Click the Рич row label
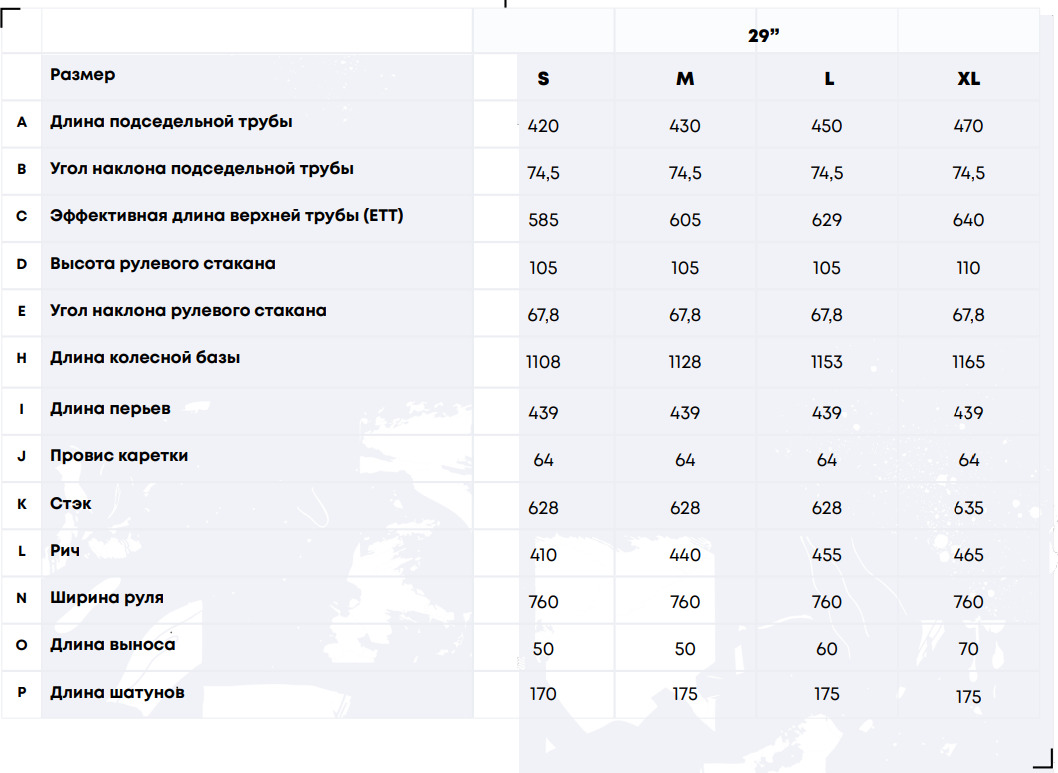This screenshot has height=773, width=1058. [65, 550]
